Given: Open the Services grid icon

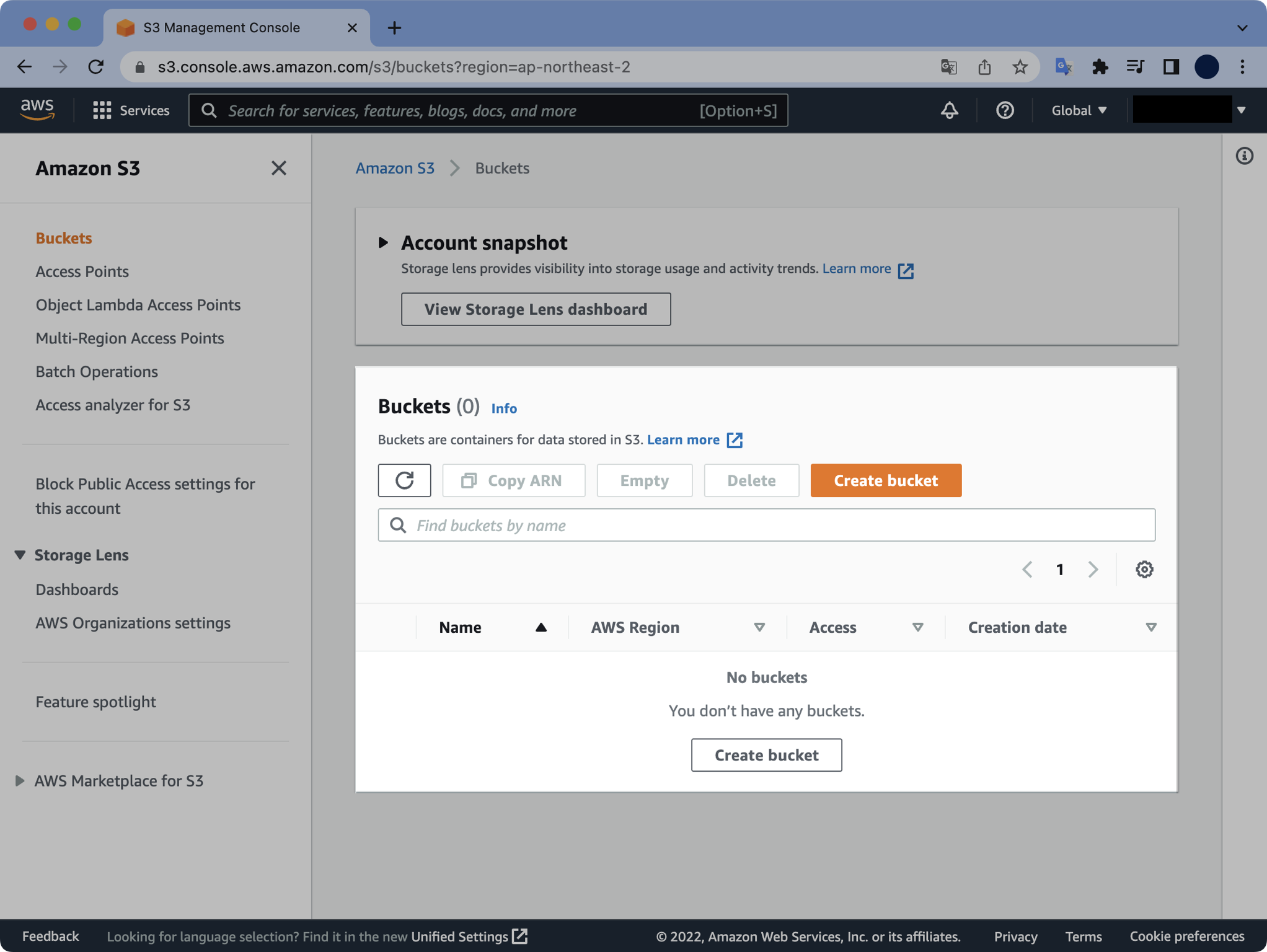Looking at the screenshot, I should click(x=103, y=110).
